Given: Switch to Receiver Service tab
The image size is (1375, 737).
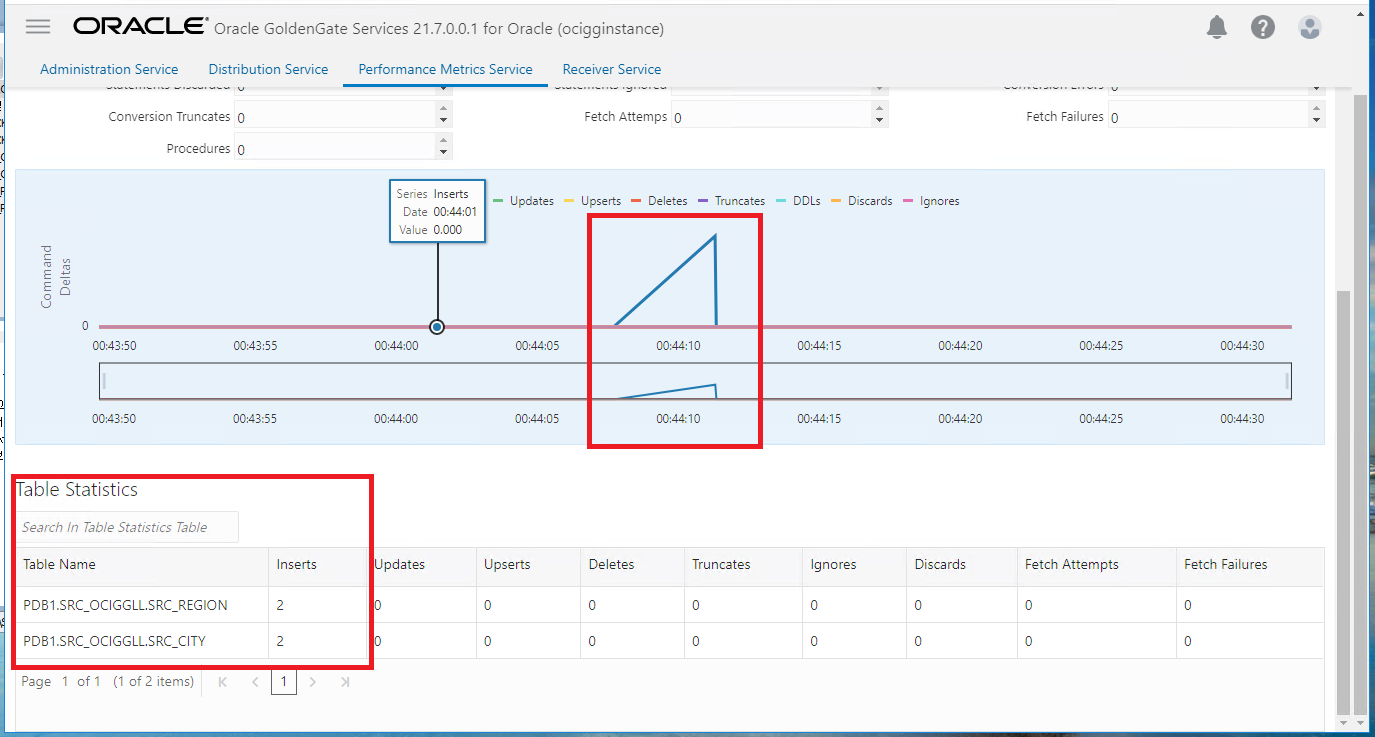Looking at the screenshot, I should (612, 69).
